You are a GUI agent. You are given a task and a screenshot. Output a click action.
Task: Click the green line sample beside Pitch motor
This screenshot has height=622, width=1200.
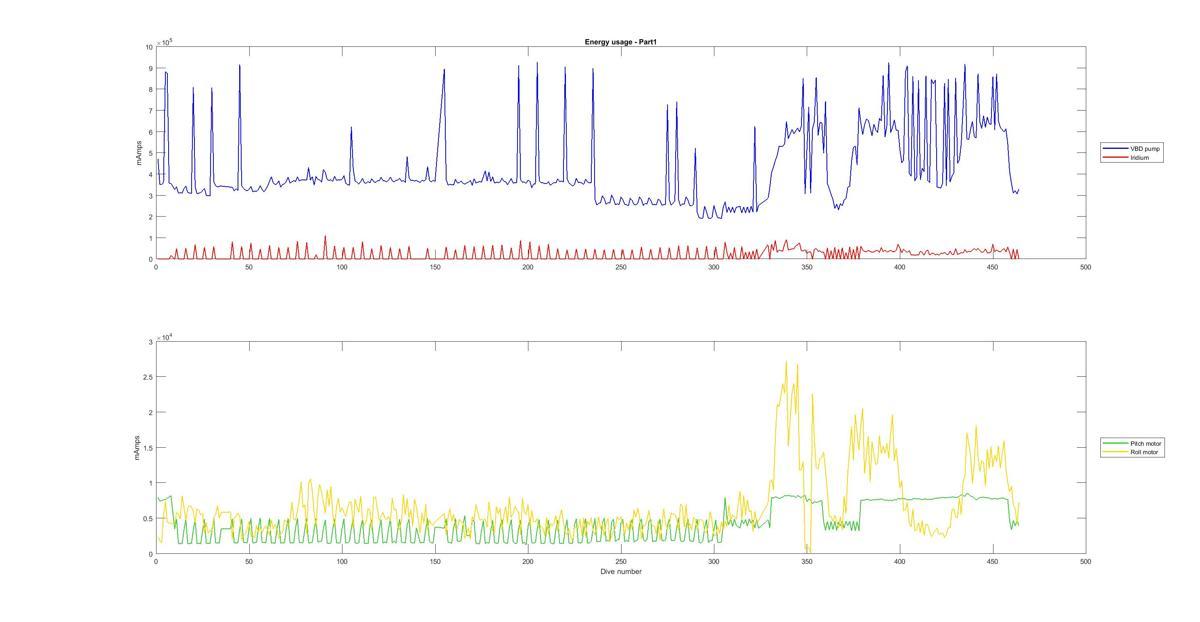pyautogui.click(x=1116, y=443)
